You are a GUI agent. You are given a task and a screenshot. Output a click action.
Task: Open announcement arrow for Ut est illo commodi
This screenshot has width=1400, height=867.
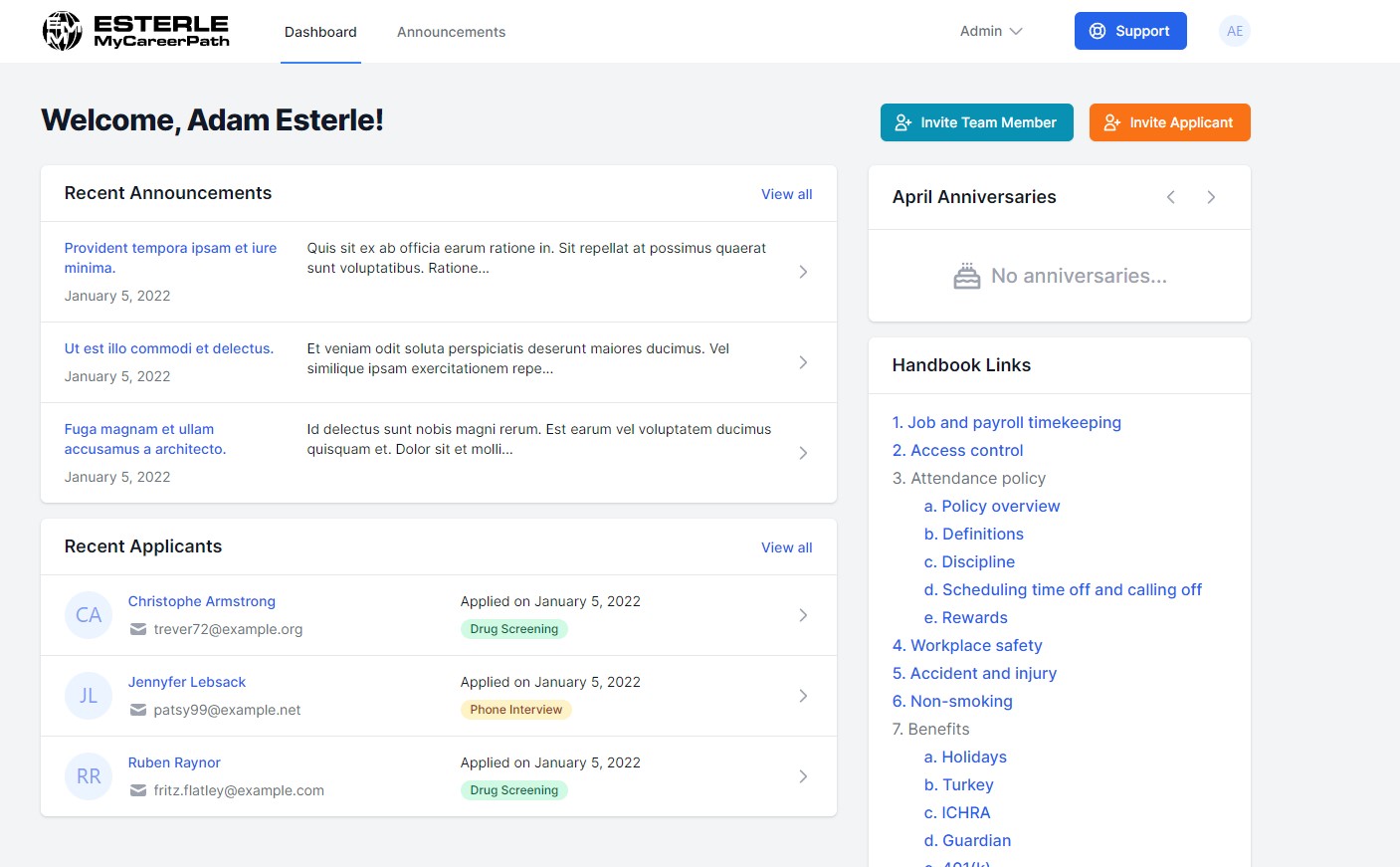tap(803, 362)
